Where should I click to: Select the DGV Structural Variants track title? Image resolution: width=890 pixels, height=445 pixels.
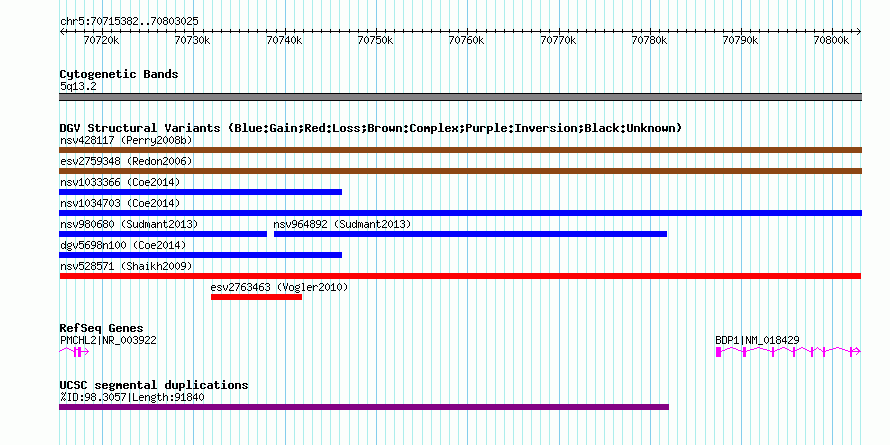[371, 128]
